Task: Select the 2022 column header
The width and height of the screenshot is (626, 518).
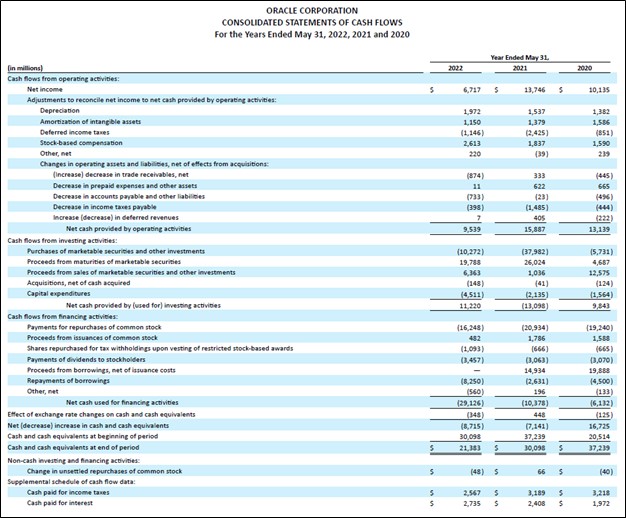Action: pos(451,67)
